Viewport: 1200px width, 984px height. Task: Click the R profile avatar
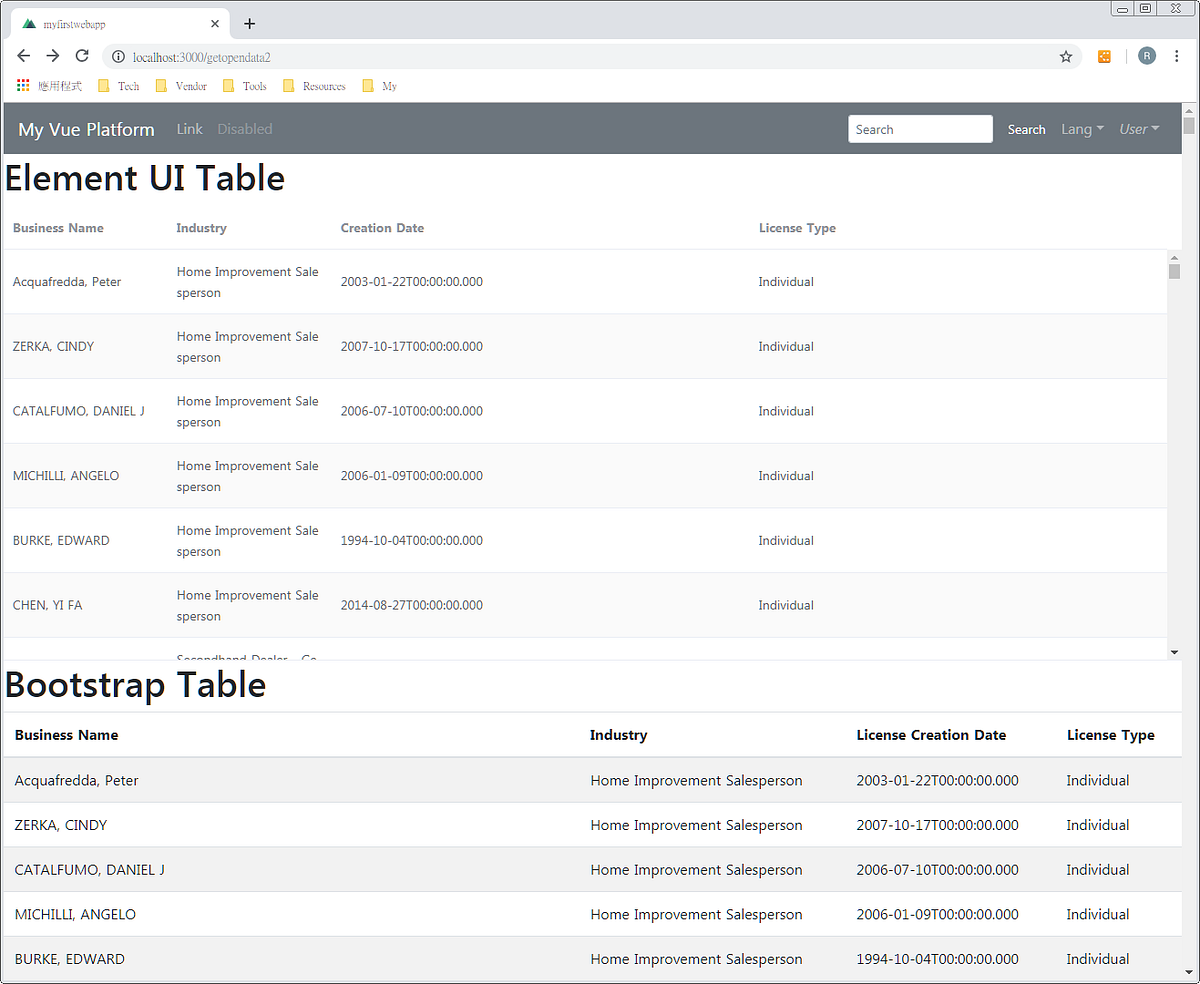pos(1146,56)
